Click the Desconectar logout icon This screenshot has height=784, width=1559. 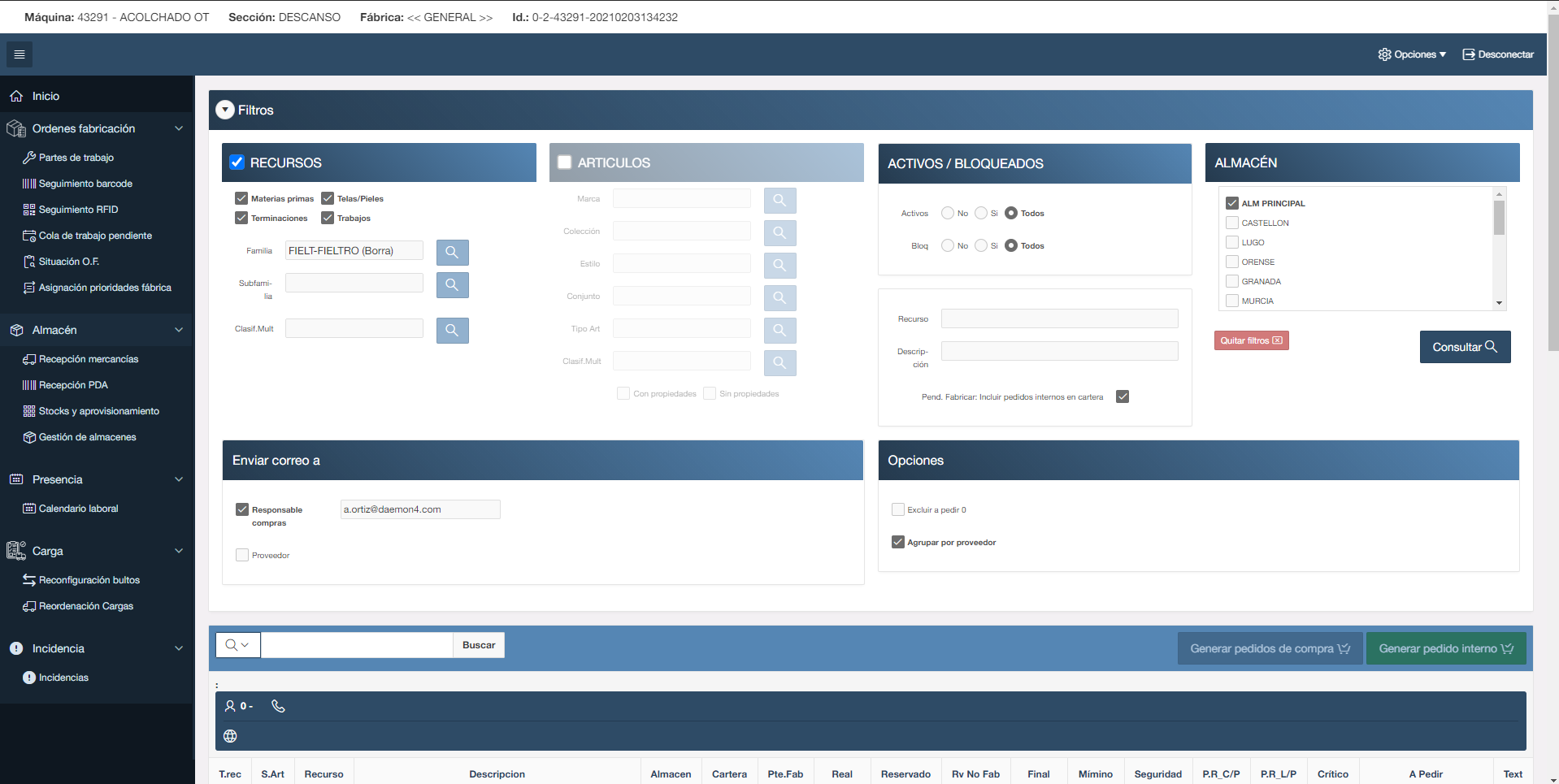point(1468,54)
